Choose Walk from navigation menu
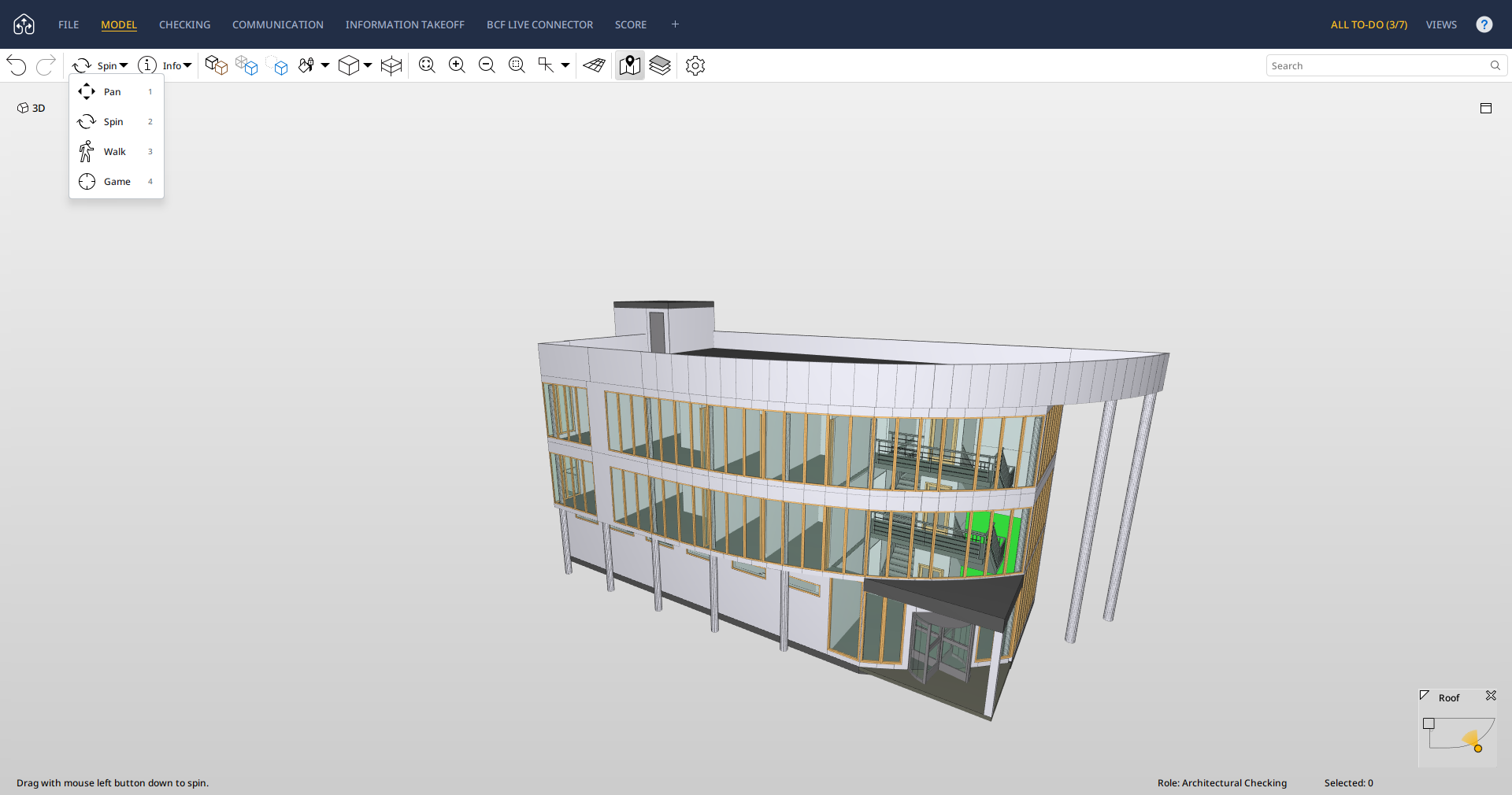The height and width of the screenshot is (795, 1512). [x=117, y=152]
